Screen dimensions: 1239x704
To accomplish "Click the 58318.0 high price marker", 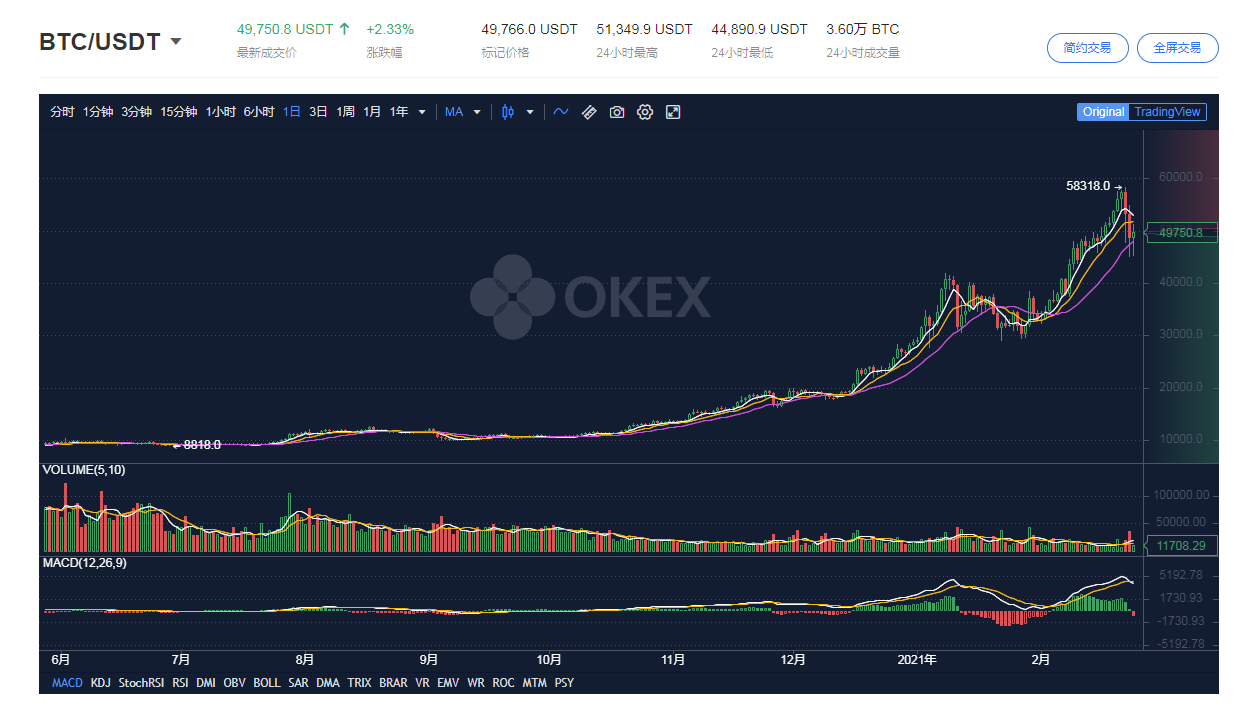I will pyautogui.click(x=1088, y=185).
